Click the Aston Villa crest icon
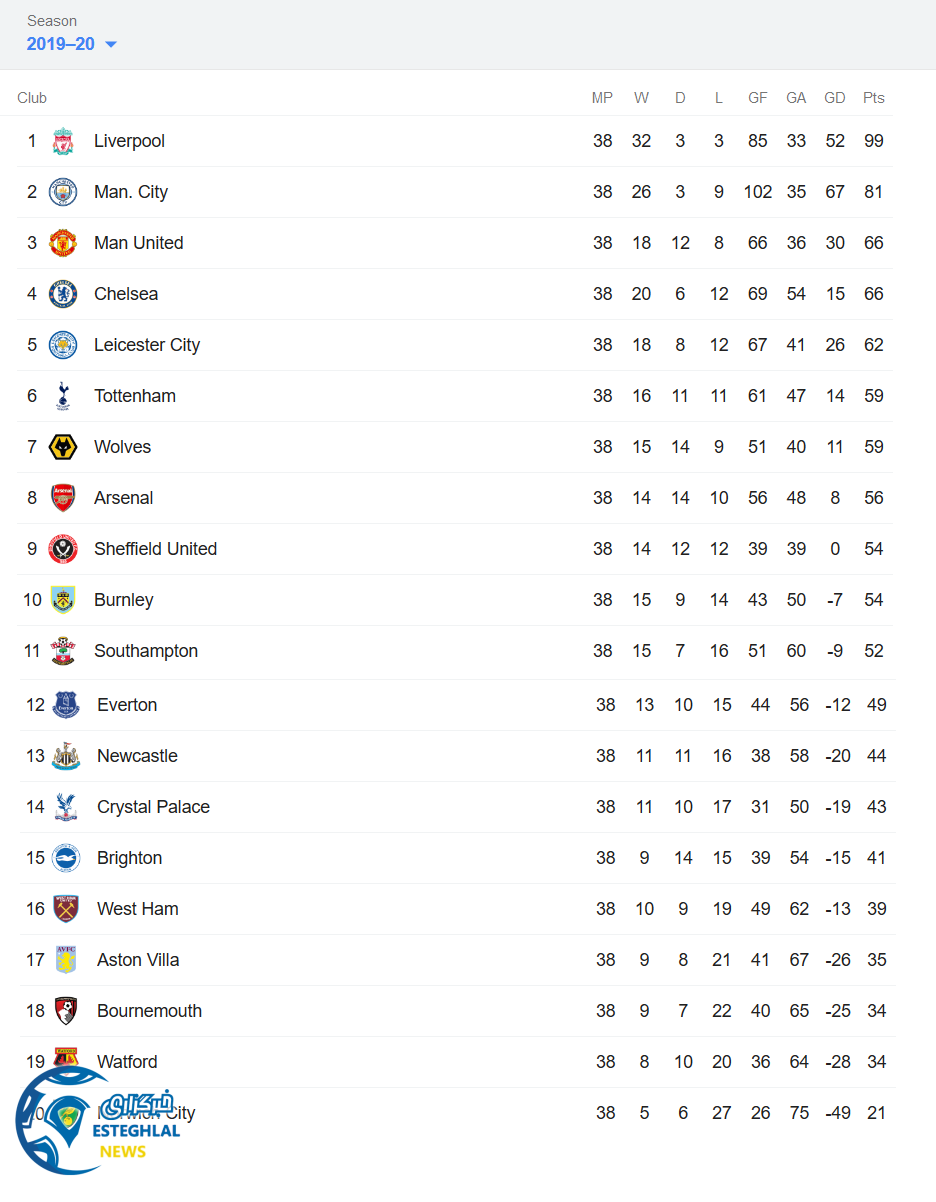Viewport: 936px width, 1202px height. [66, 960]
